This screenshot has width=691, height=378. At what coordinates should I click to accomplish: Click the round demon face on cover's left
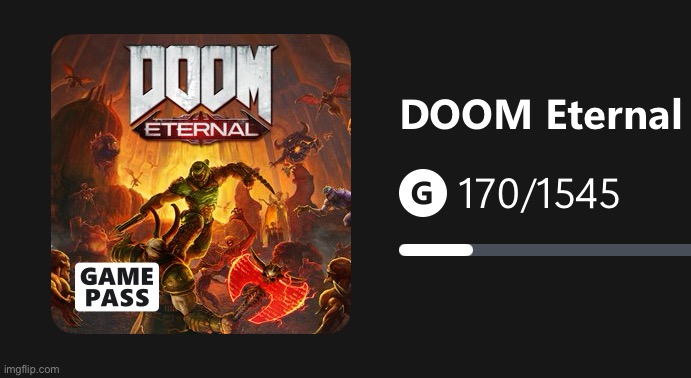[105, 150]
